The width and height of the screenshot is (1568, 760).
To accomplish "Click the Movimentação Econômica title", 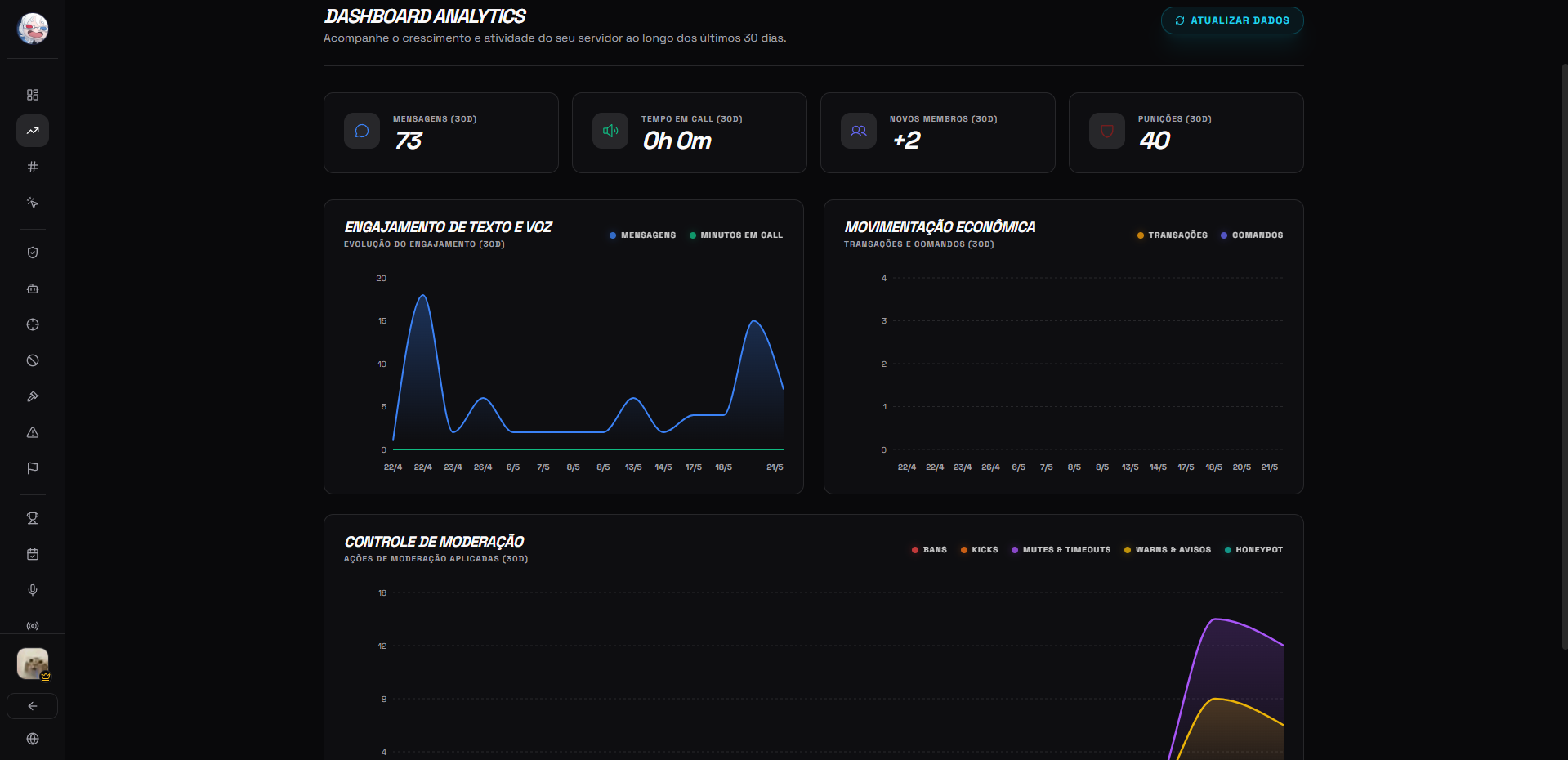I will coord(940,227).
